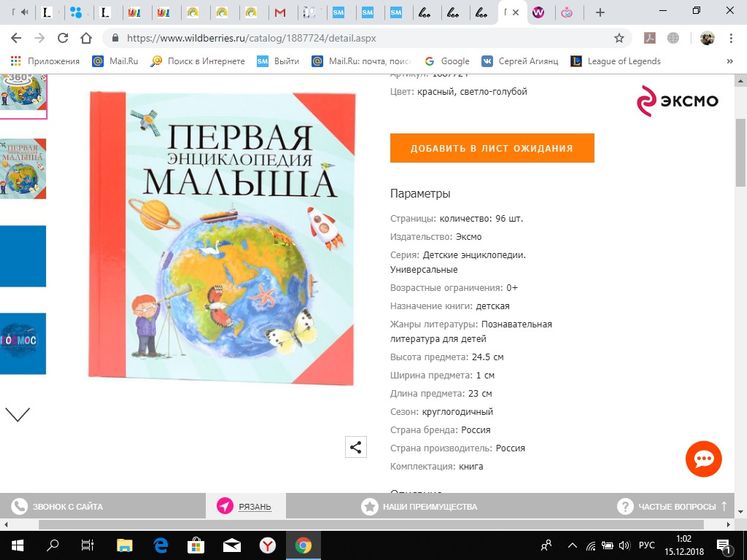The image size is (747, 560).
Task: Open Mail app from the taskbar
Action: tap(232, 545)
